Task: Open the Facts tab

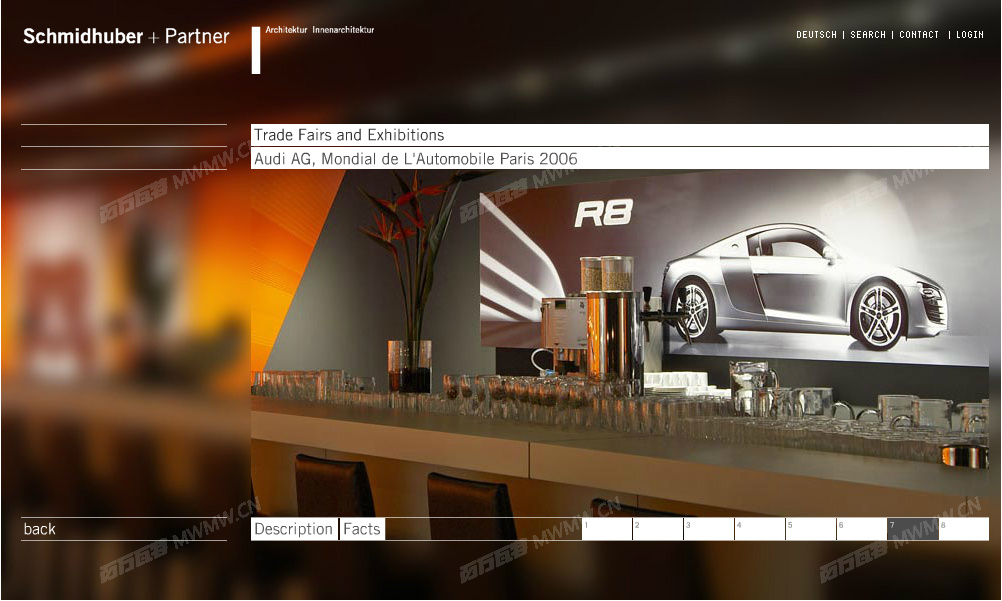Action: [x=362, y=529]
